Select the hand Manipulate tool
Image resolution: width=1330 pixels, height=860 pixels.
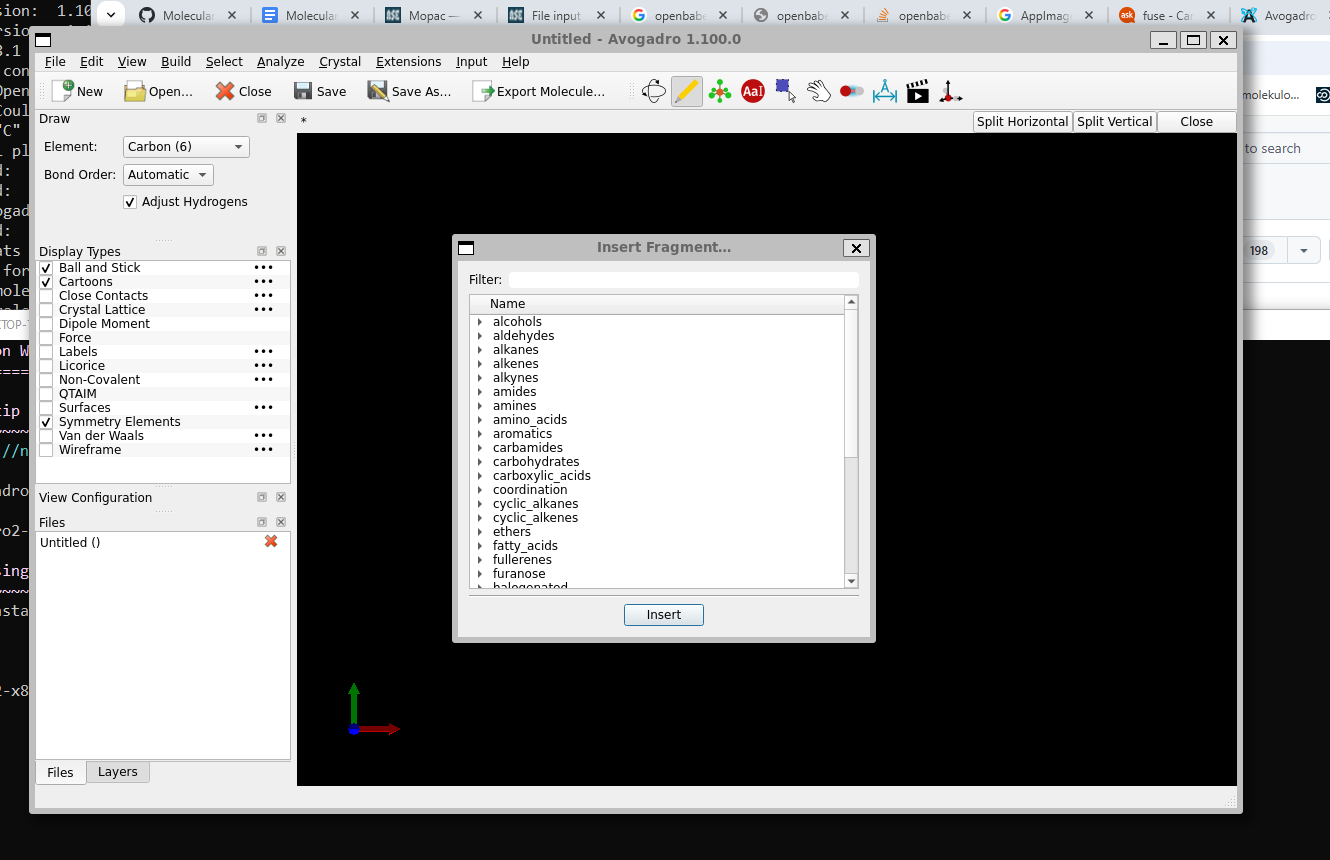(x=819, y=91)
